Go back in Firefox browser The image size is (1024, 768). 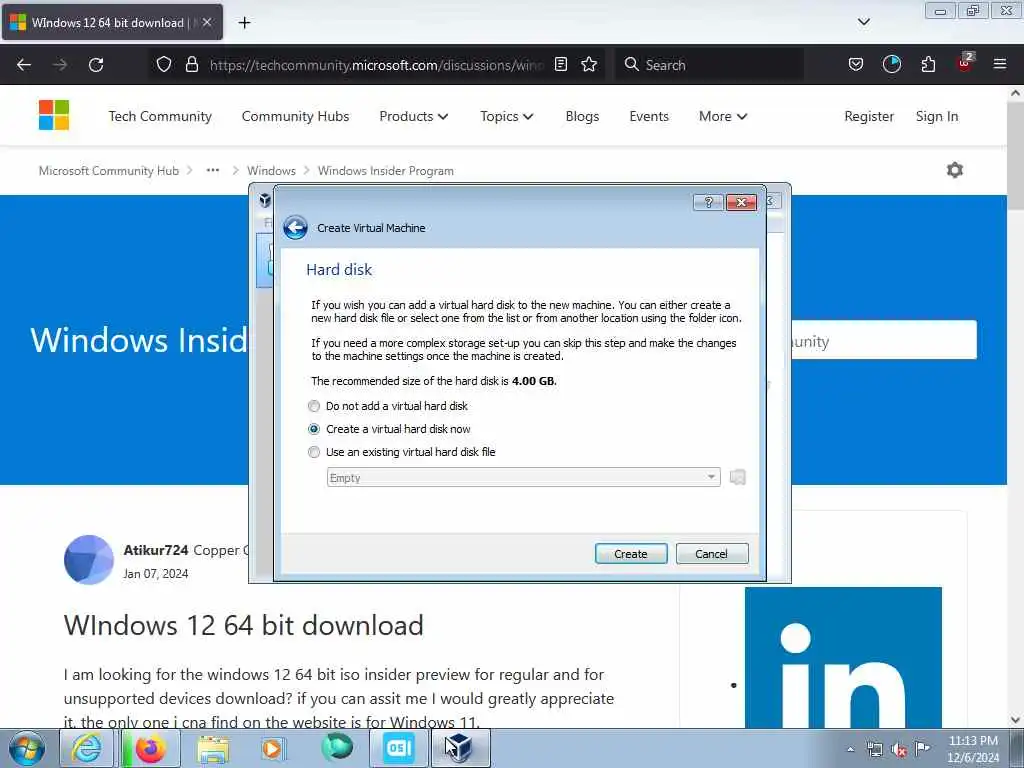click(x=24, y=65)
